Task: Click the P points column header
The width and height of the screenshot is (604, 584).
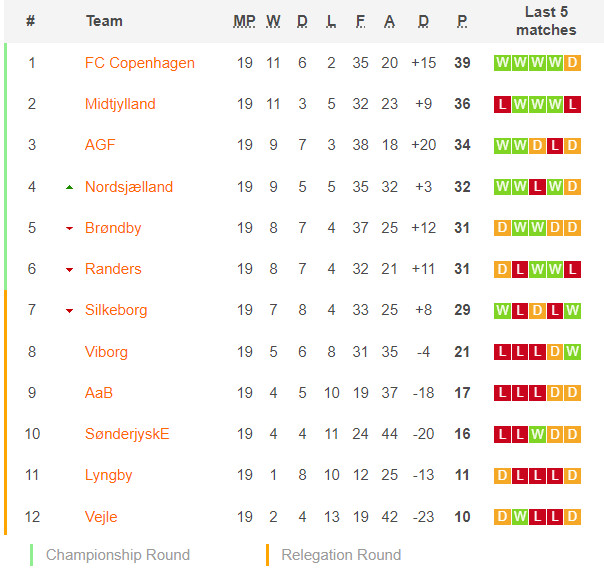Action: pyautogui.click(x=462, y=21)
